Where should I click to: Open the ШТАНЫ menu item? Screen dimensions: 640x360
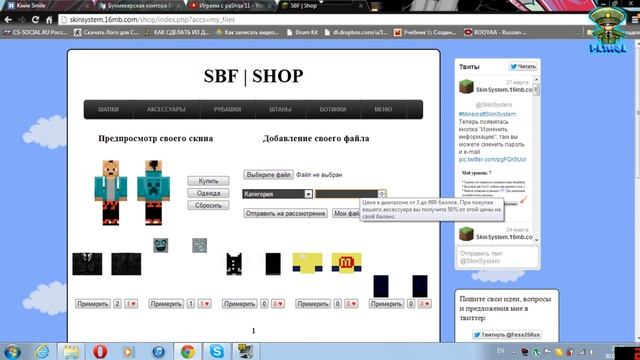[280, 109]
